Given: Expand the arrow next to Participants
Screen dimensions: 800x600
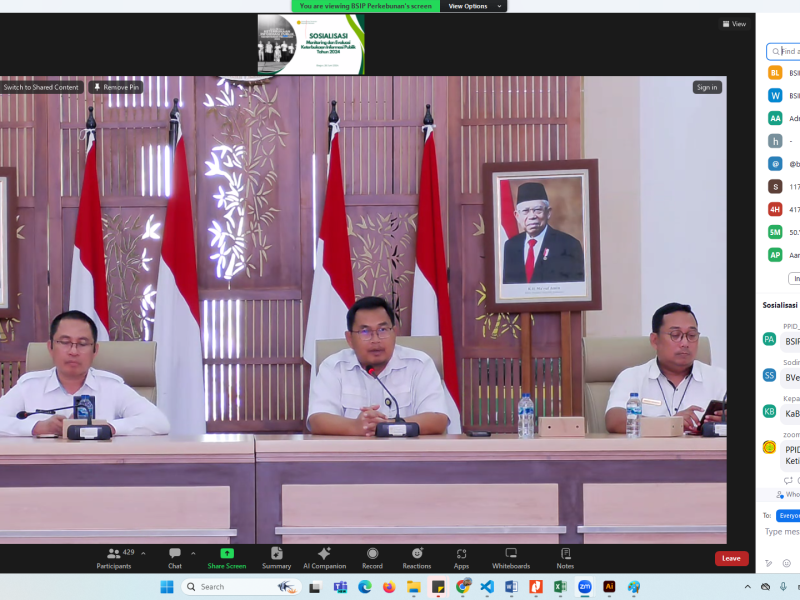Looking at the screenshot, I should [143, 553].
